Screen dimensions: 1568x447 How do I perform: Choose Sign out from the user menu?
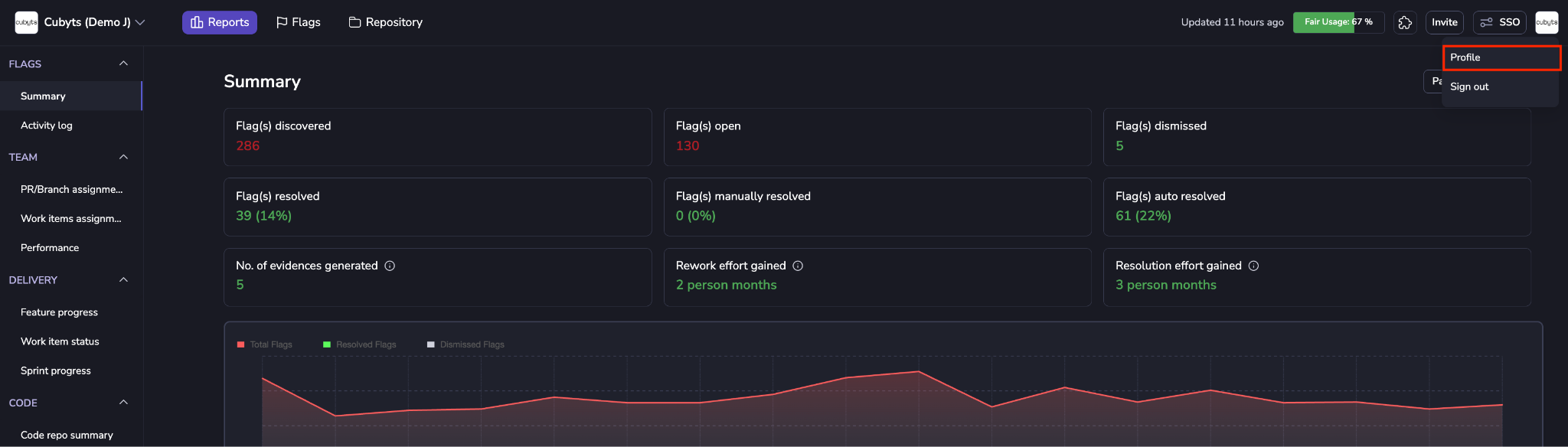tap(1501, 86)
